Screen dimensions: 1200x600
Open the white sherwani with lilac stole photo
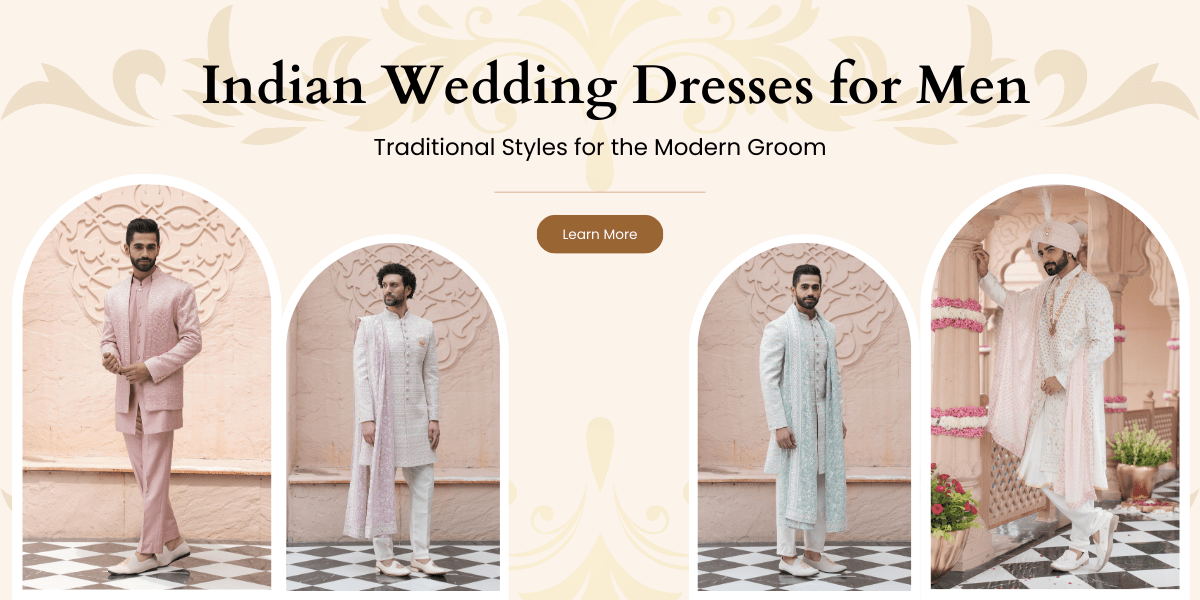point(393,416)
